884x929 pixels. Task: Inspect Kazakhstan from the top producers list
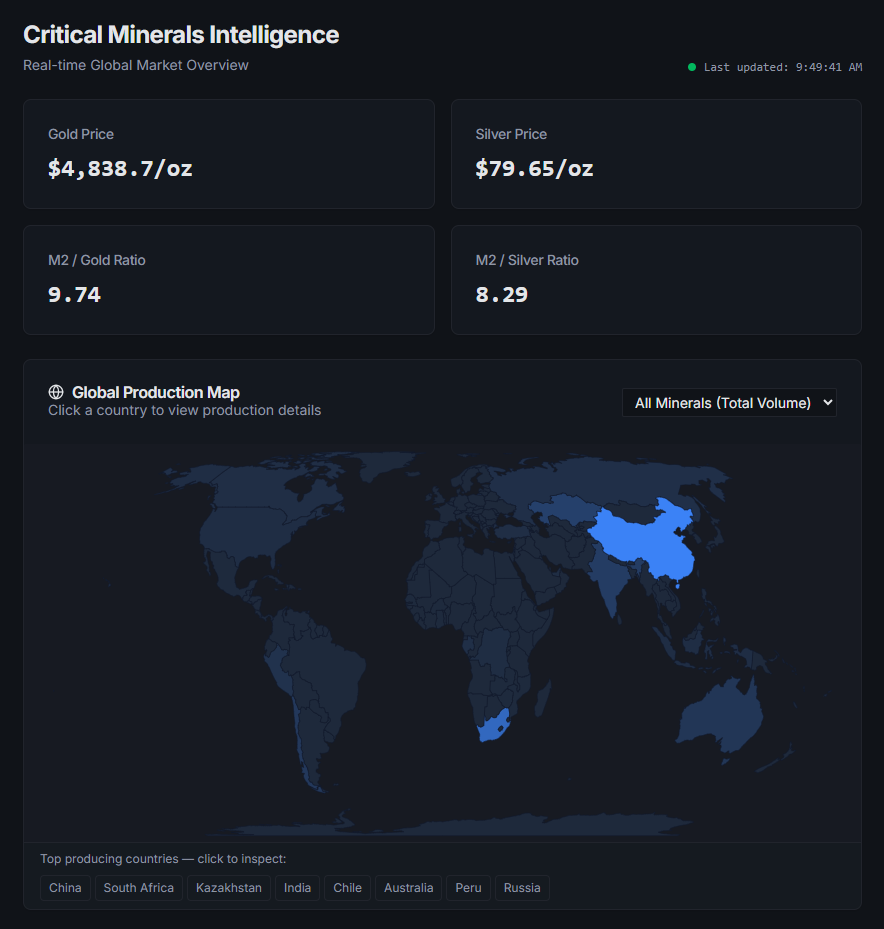(x=229, y=888)
